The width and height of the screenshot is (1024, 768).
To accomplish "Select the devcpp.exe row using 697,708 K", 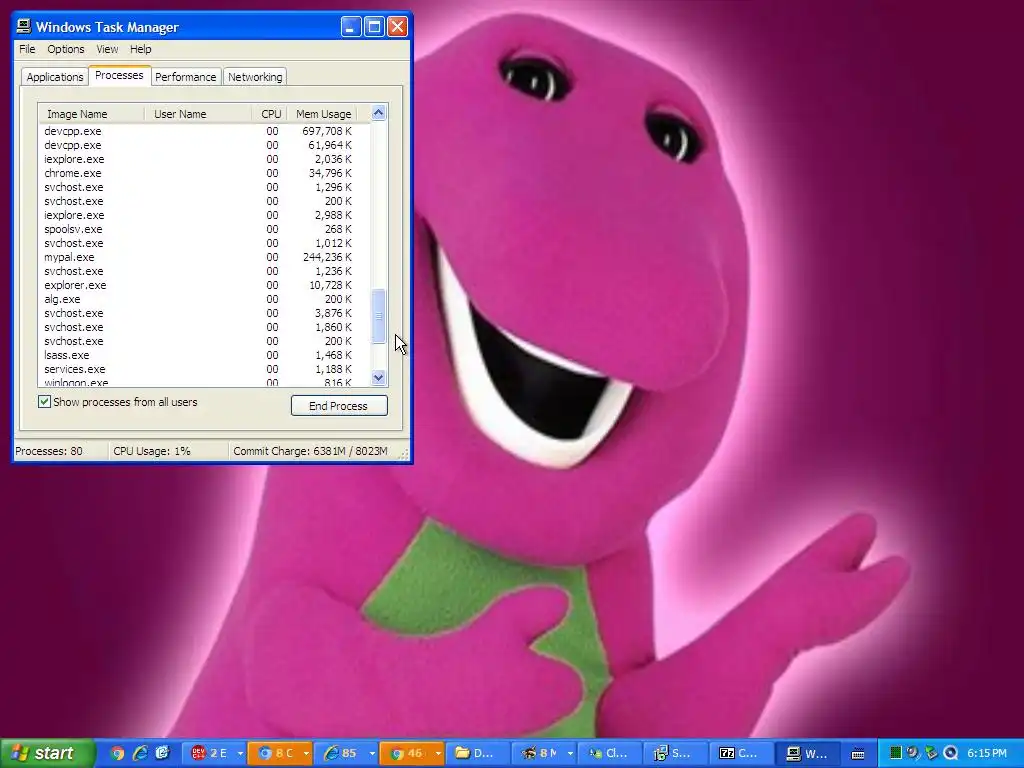I will click(204, 131).
